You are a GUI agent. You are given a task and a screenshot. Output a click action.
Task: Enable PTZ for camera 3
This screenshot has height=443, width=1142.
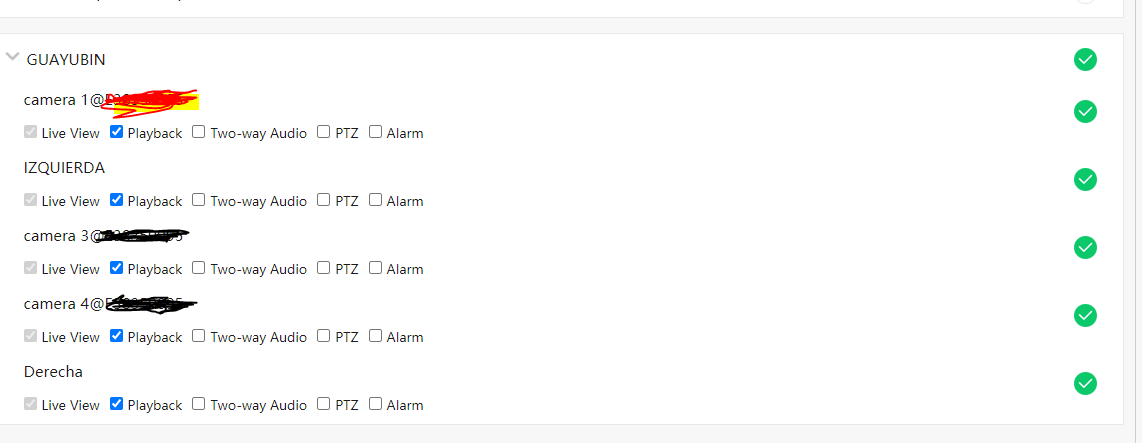[x=324, y=268]
